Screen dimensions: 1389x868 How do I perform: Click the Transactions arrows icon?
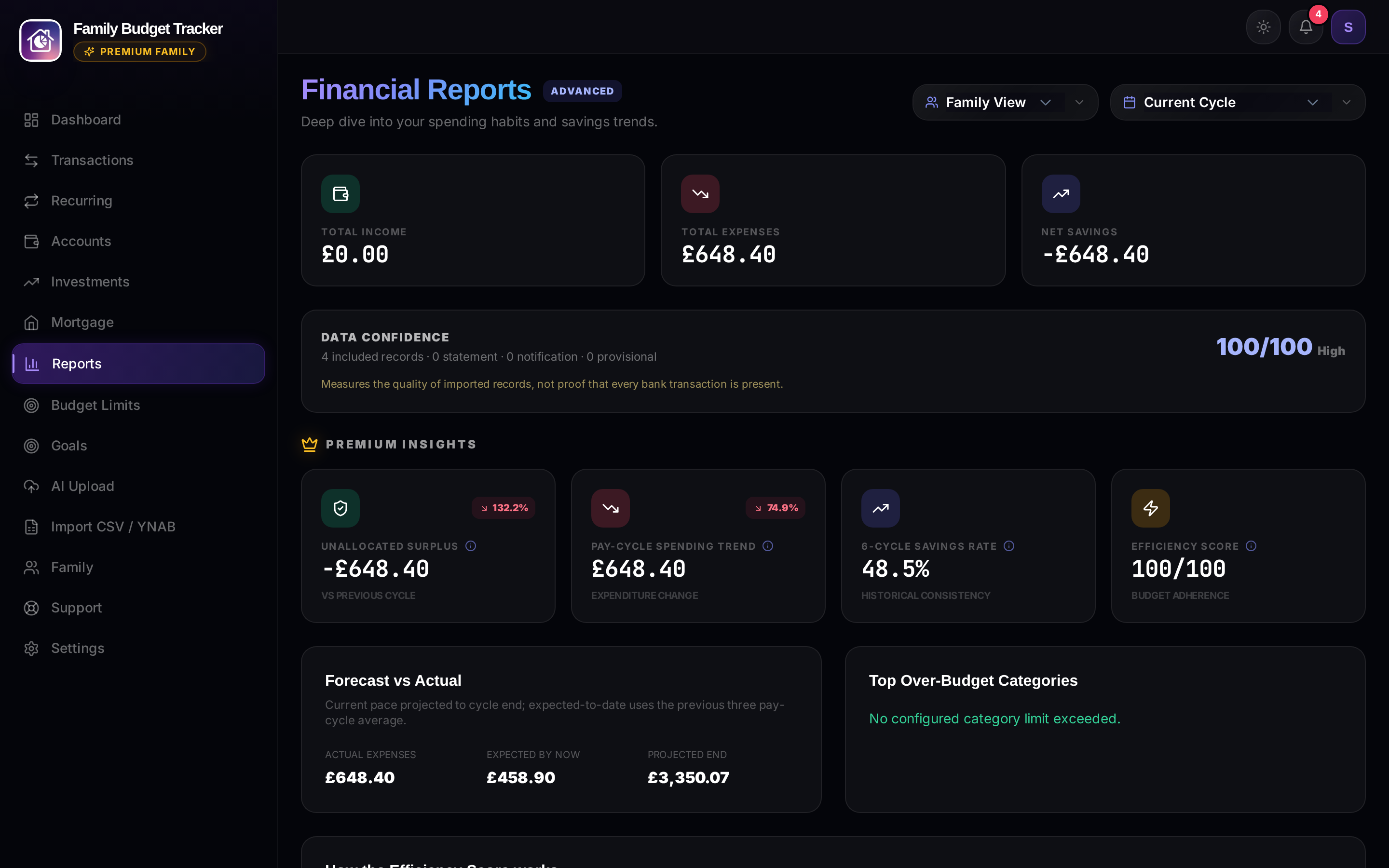31,160
